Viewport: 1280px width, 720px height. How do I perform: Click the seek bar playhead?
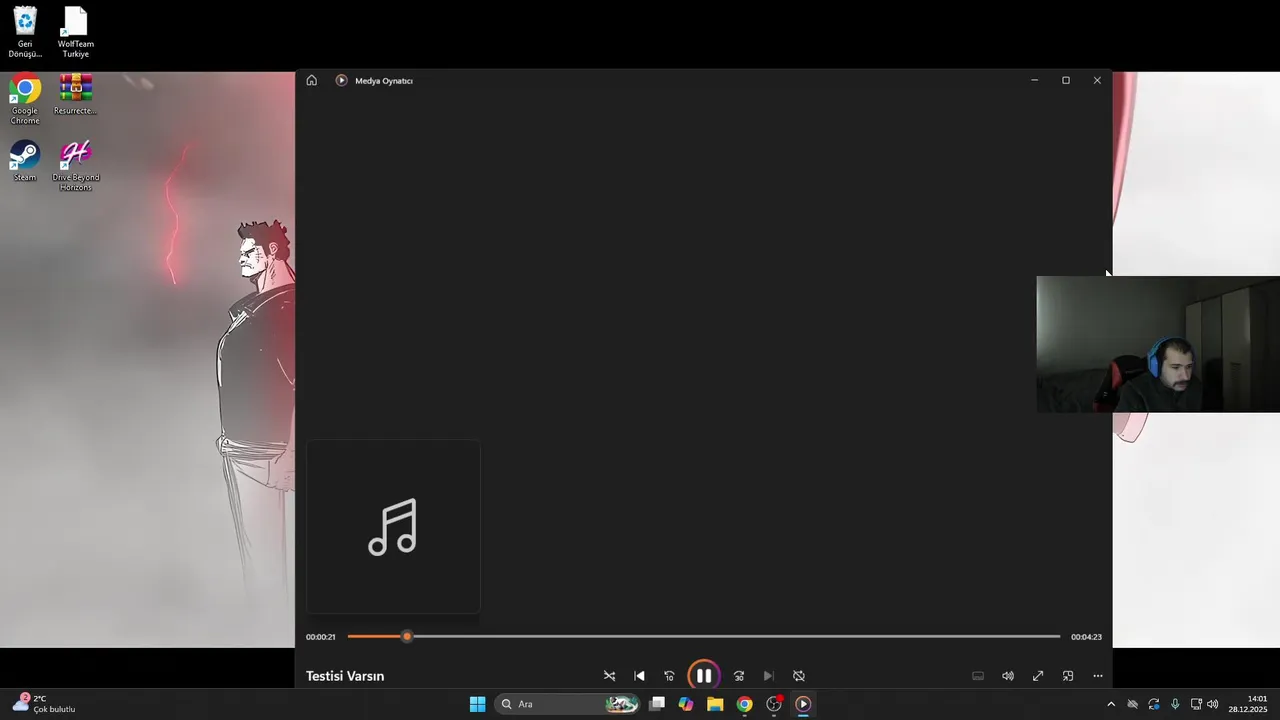pos(407,636)
